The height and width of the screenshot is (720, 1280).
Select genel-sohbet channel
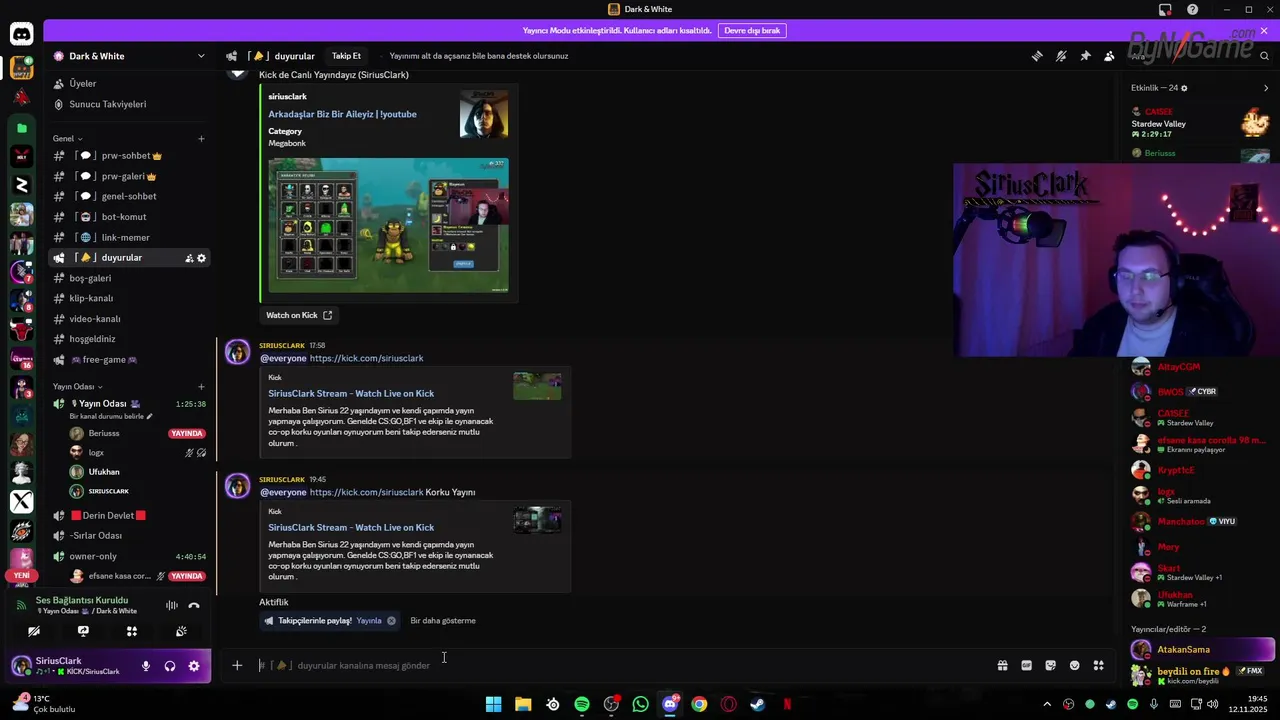tap(130, 196)
